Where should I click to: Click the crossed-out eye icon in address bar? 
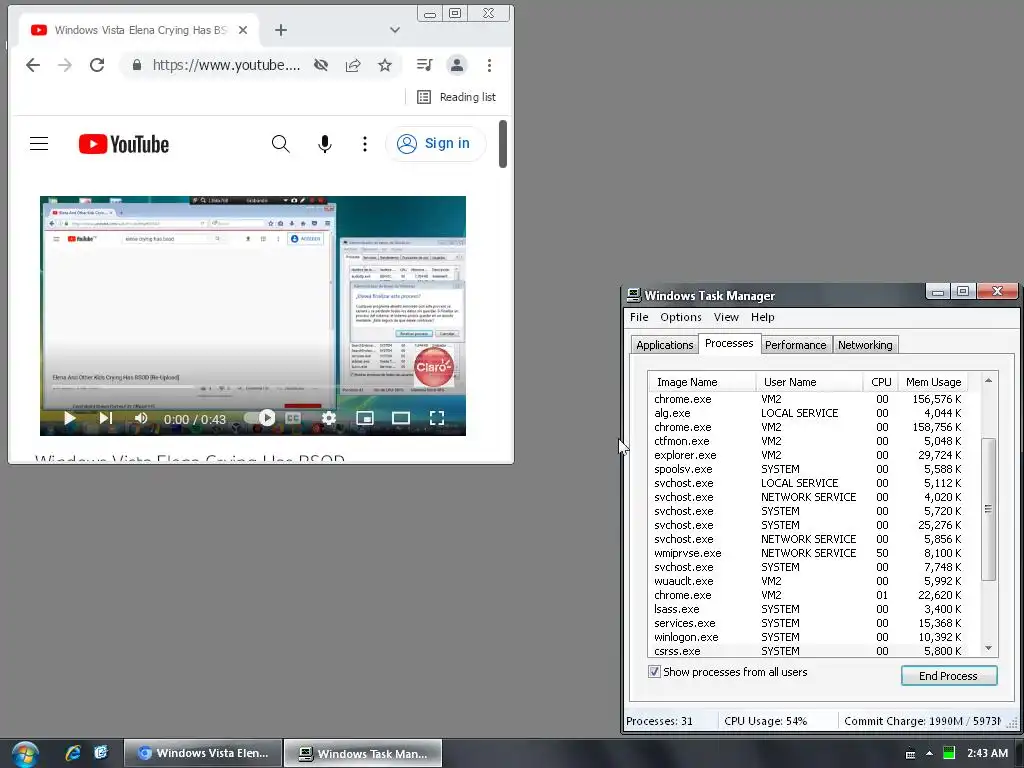[x=321, y=65]
